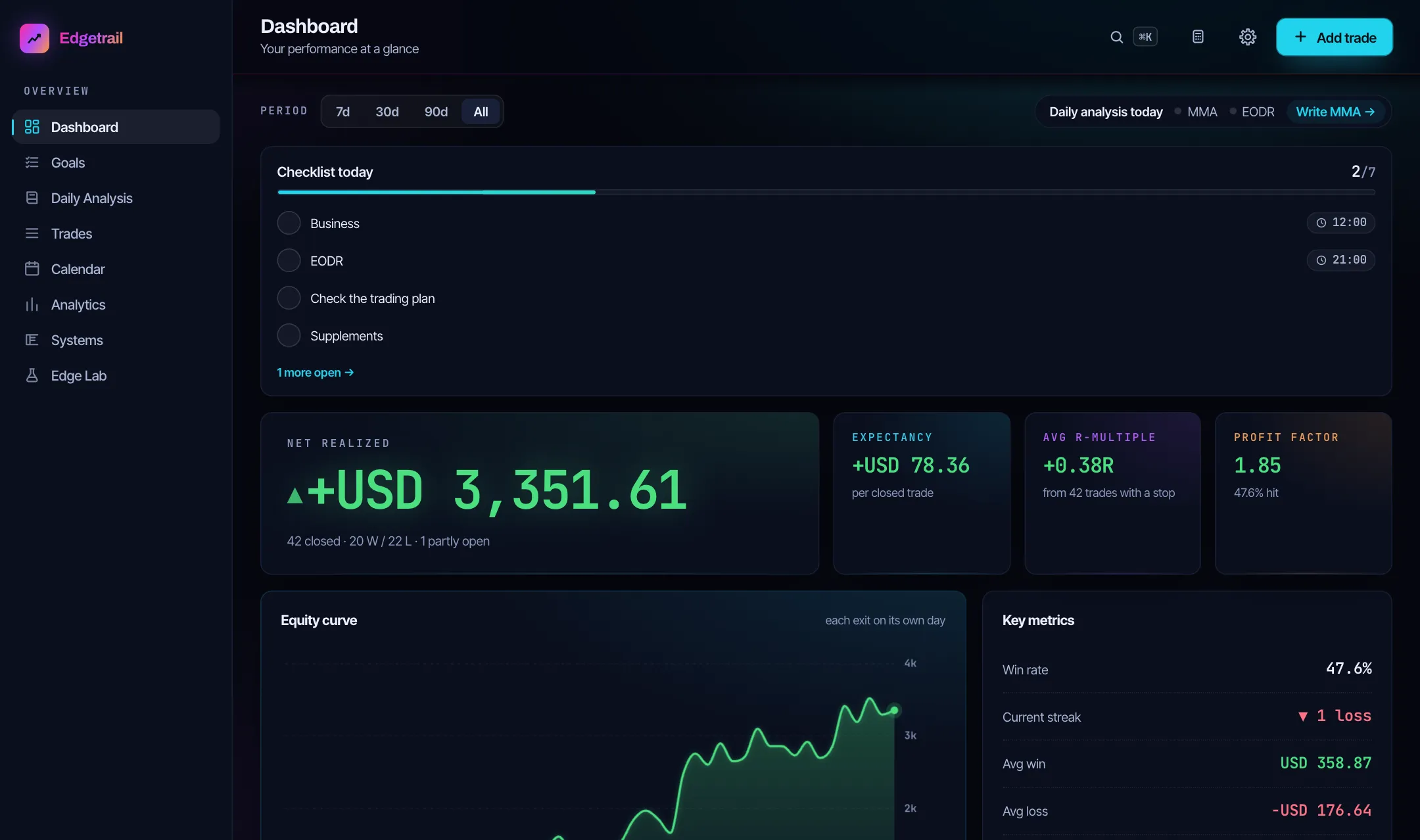Click the Calendar icon in sidebar
This screenshot has height=840, width=1420.
[x=32, y=269]
